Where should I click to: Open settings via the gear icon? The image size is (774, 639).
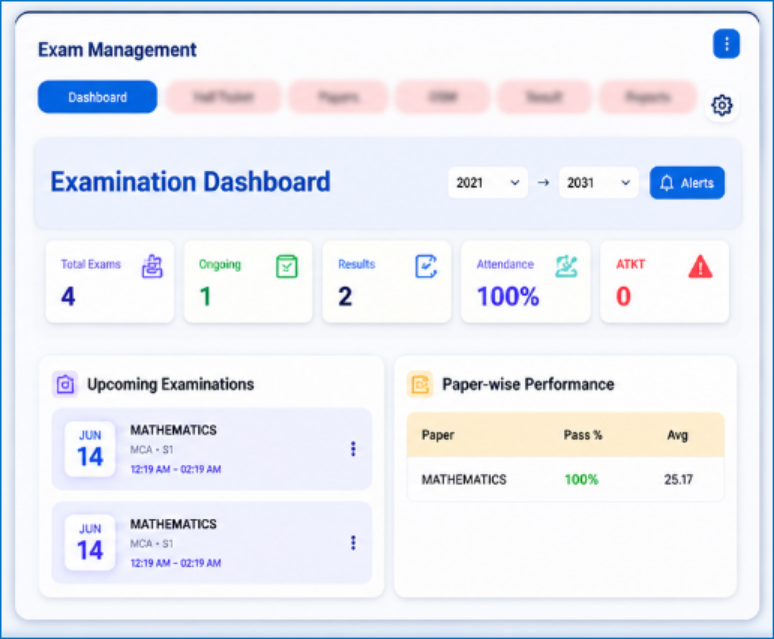coord(722,105)
